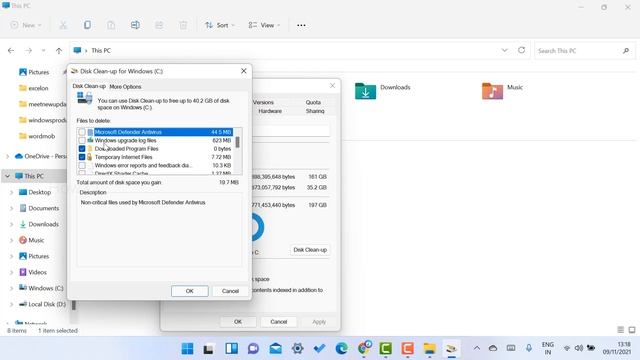Click the search magnifier icon
The image size is (640, 360).
[626, 51]
